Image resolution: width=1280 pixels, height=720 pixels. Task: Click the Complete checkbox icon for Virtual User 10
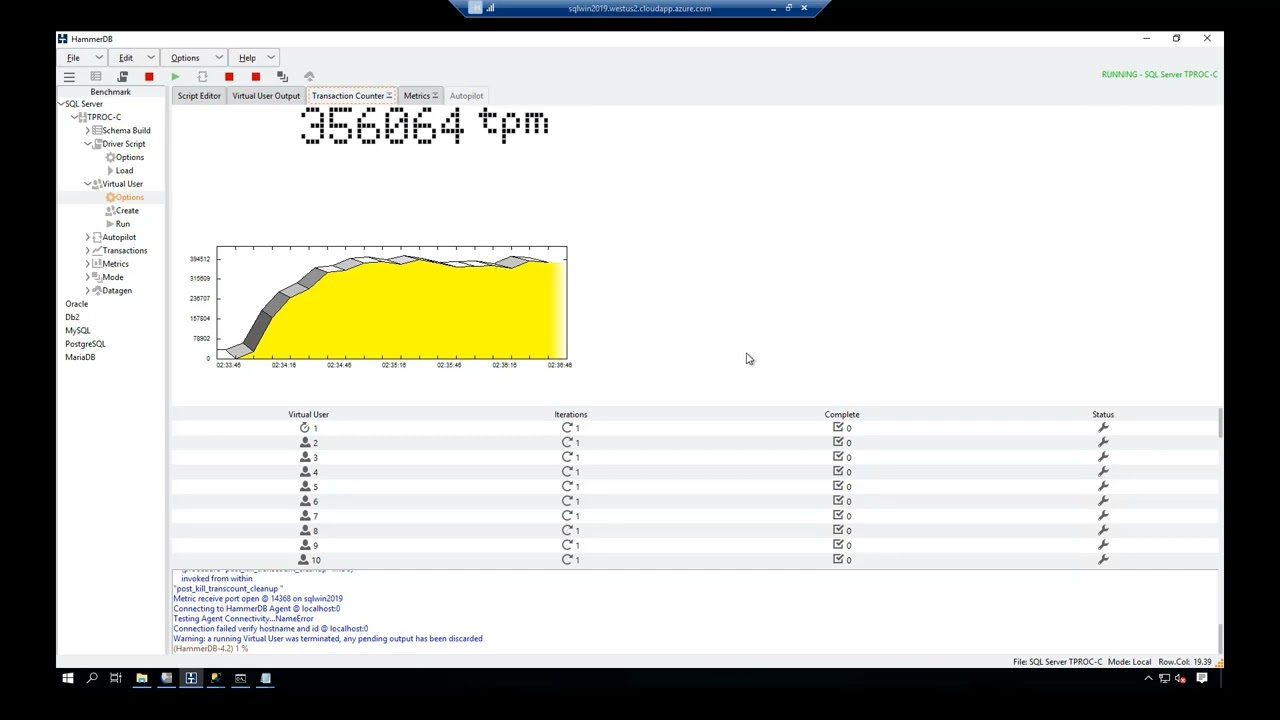[838, 559]
